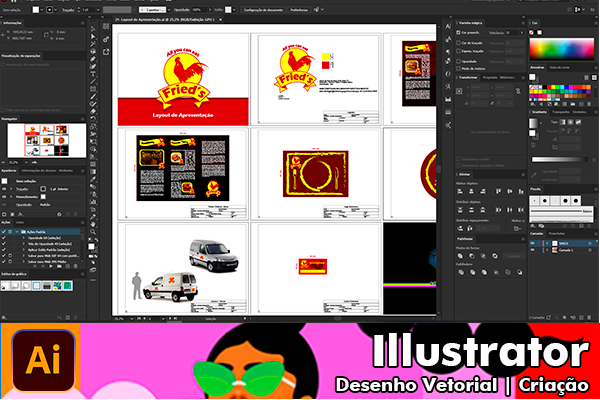Click the play action button in Actions panel
This screenshot has width=600, height=400.
point(51,266)
